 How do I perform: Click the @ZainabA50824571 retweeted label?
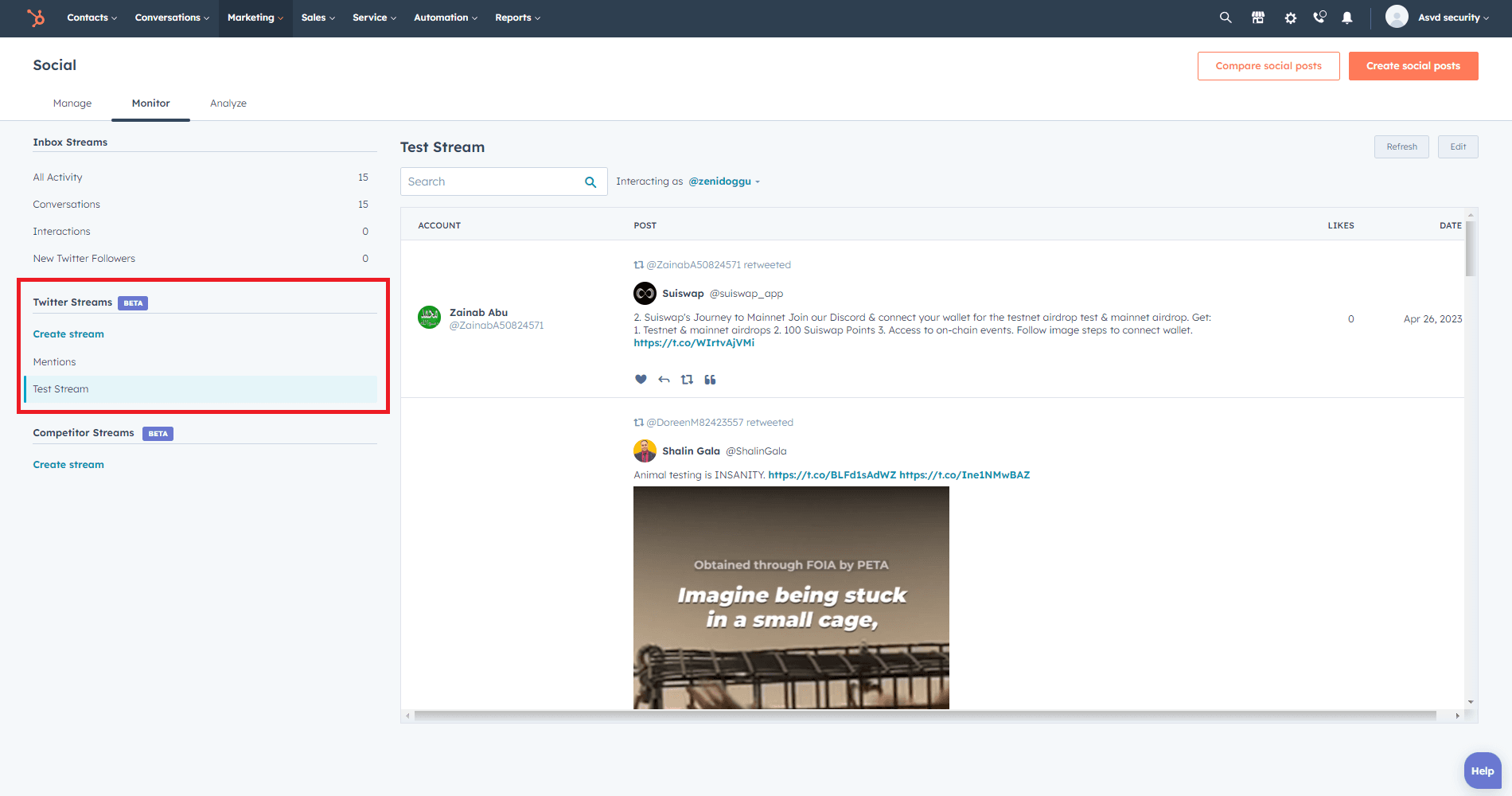(x=719, y=265)
